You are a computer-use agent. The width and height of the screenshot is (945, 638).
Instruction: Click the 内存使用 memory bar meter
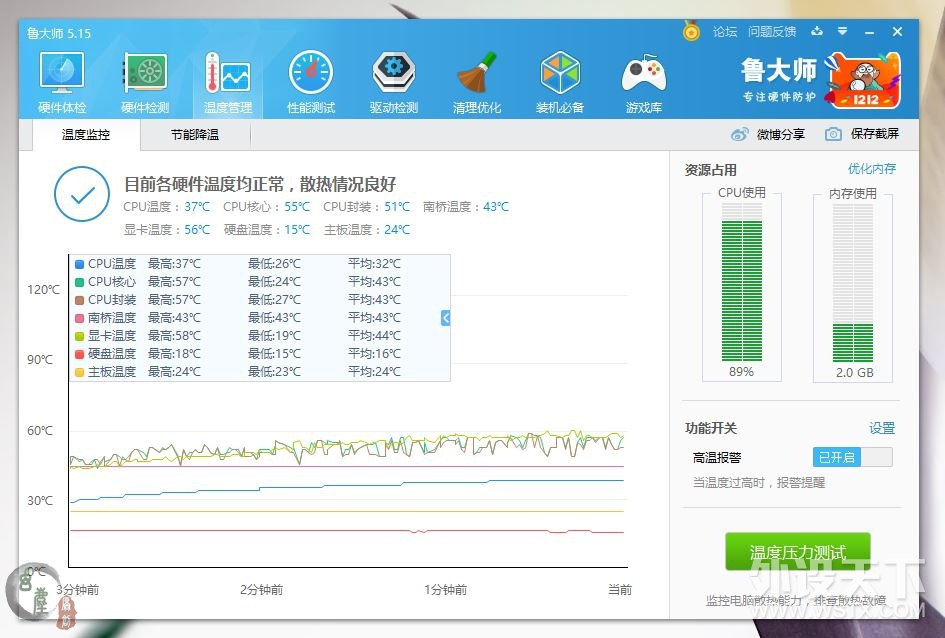[x=853, y=282]
